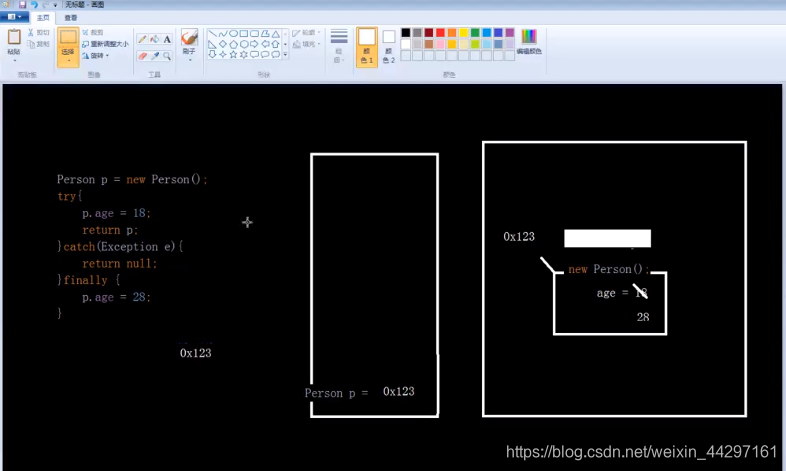Pick the red color swatch

click(441, 33)
